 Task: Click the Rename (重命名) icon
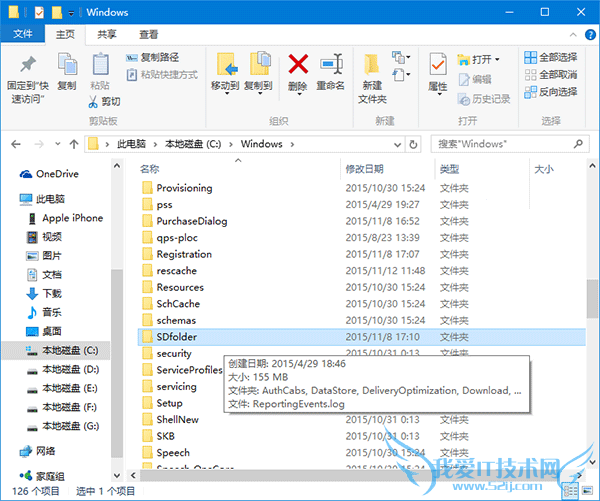pyautogui.click(x=331, y=64)
